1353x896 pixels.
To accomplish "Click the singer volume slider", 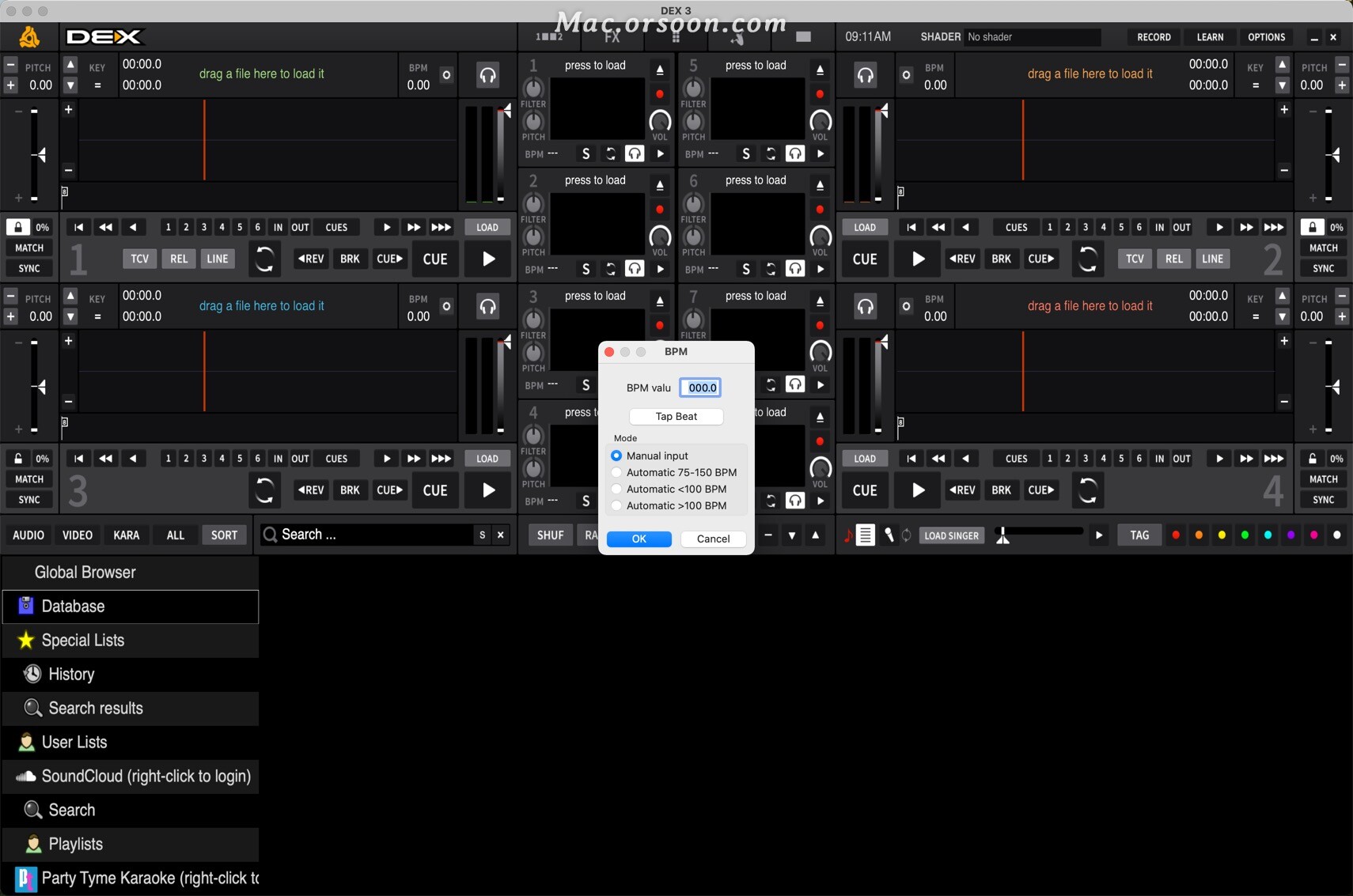I will [1038, 531].
